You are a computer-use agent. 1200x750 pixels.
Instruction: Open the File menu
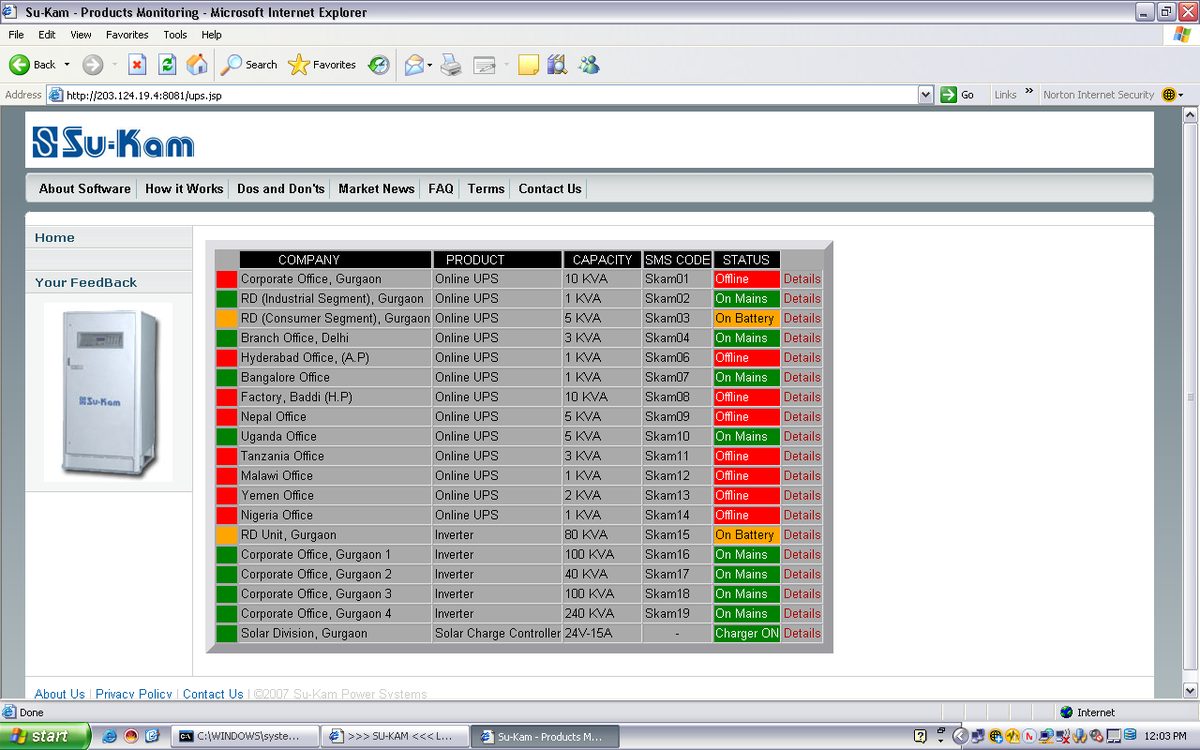[x=16, y=34]
